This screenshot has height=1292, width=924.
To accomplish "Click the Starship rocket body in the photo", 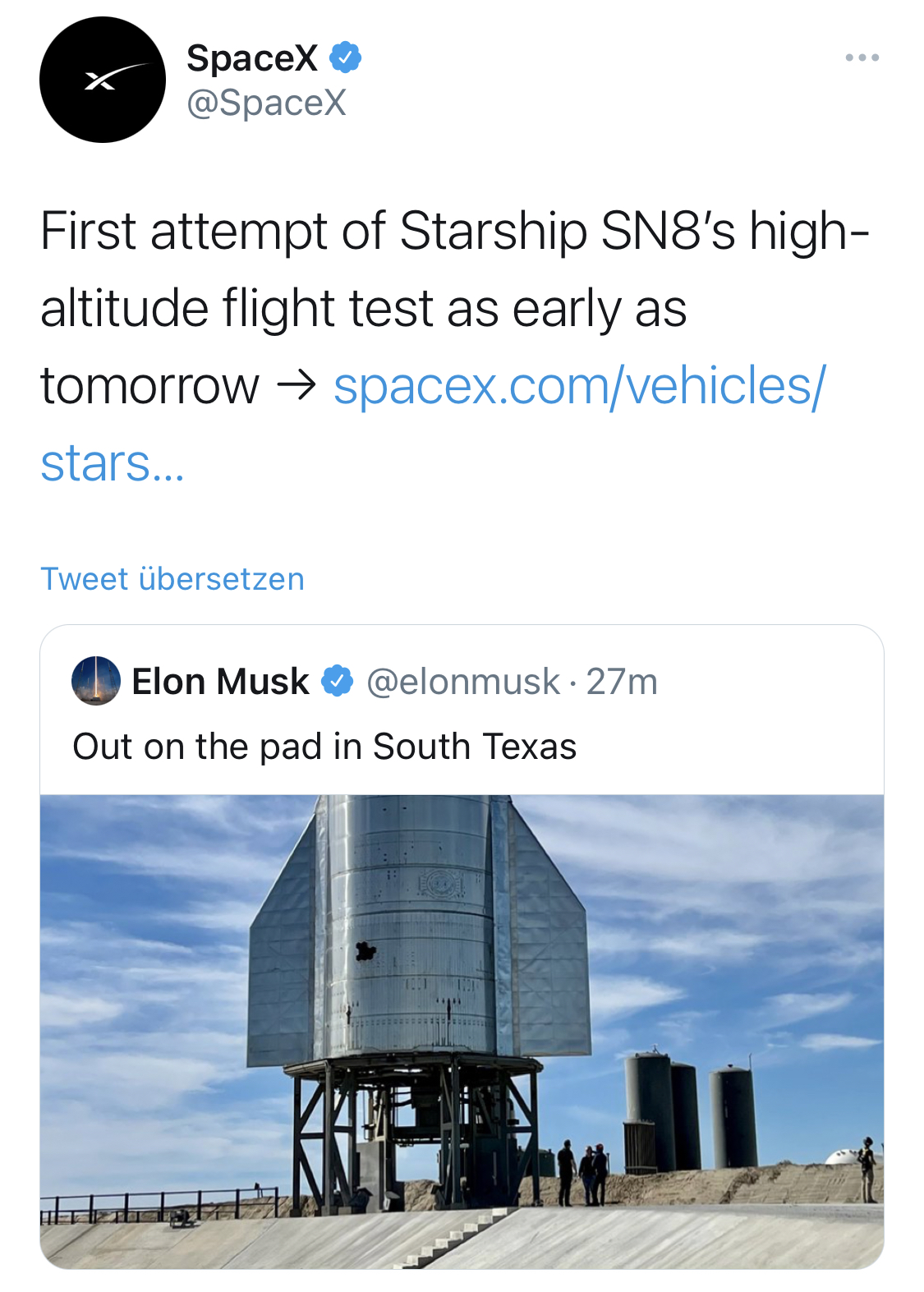I will pyautogui.click(x=411, y=928).
